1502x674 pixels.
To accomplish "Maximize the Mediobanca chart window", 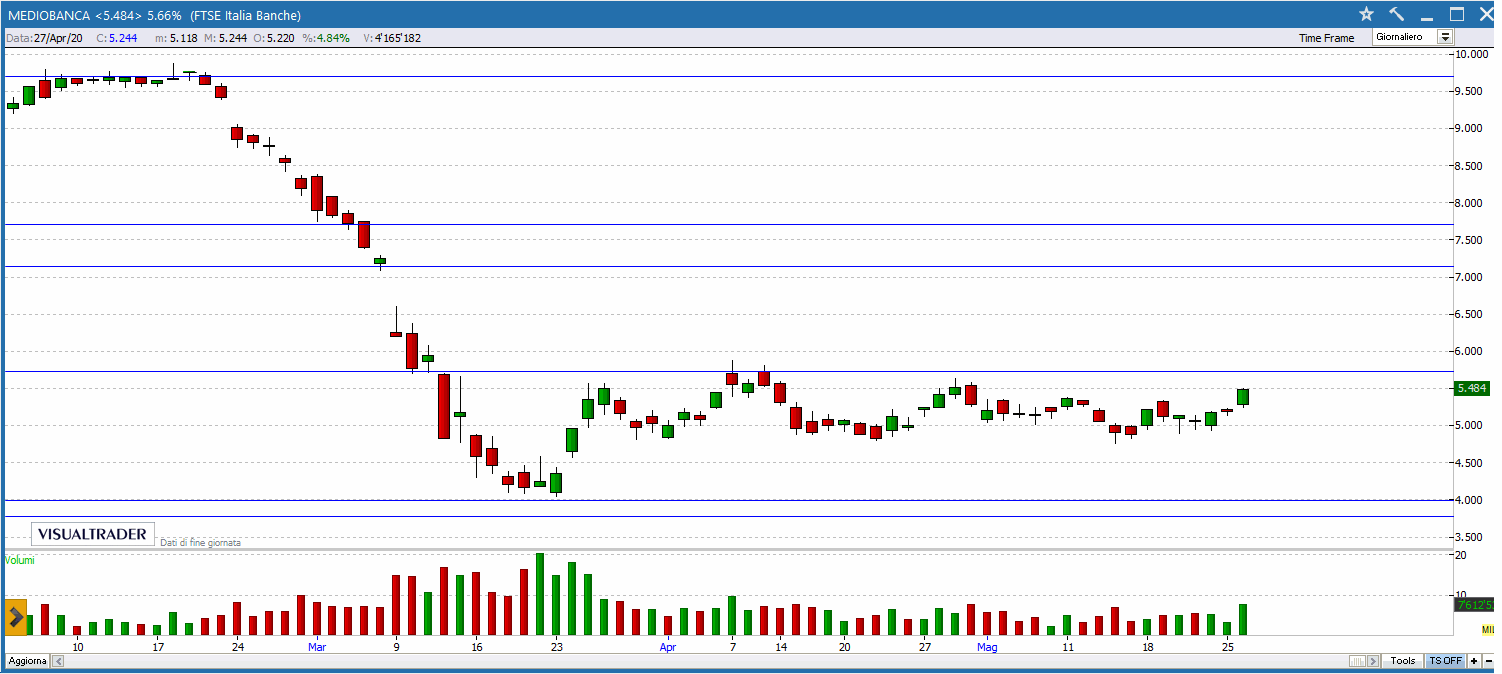I will (x=1457, y=14).
